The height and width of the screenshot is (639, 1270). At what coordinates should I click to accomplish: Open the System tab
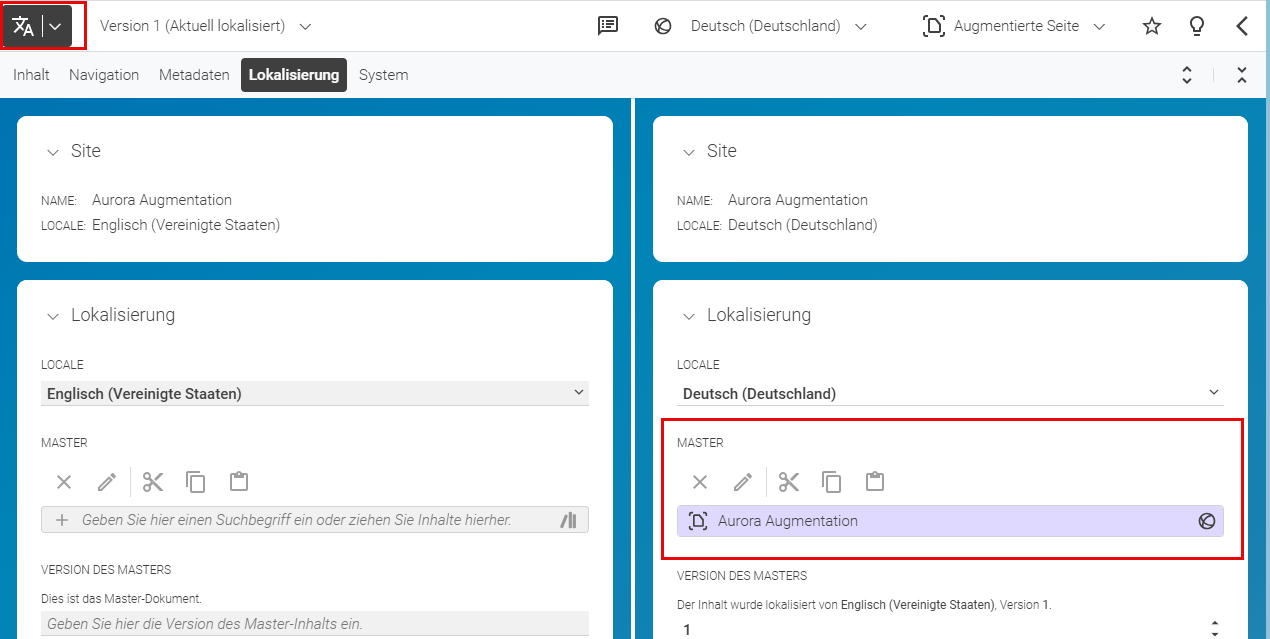(383, 75)
